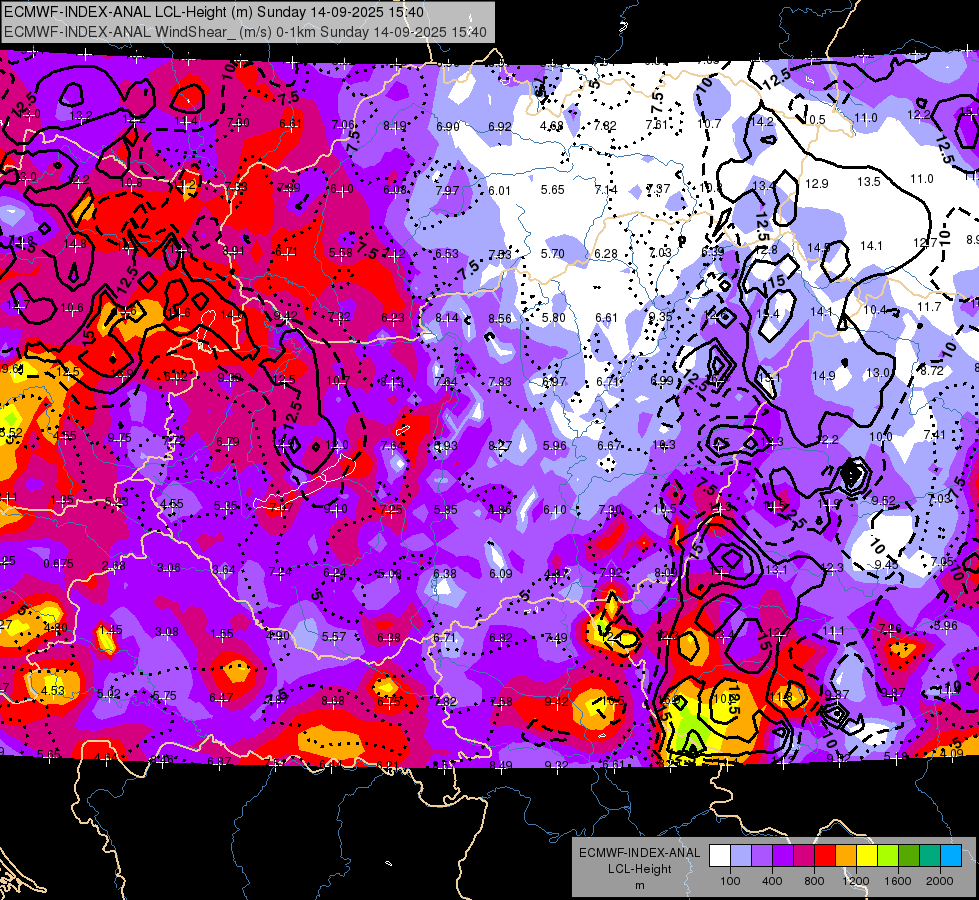This screenshot has width=979, height=900.
Task: Select the red legend color swatch
Action: [x=825, y=856]
